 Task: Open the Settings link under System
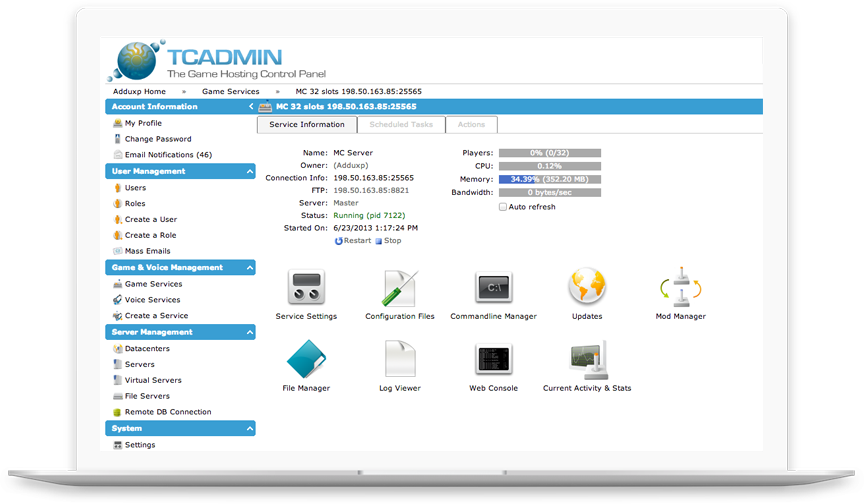140,445
